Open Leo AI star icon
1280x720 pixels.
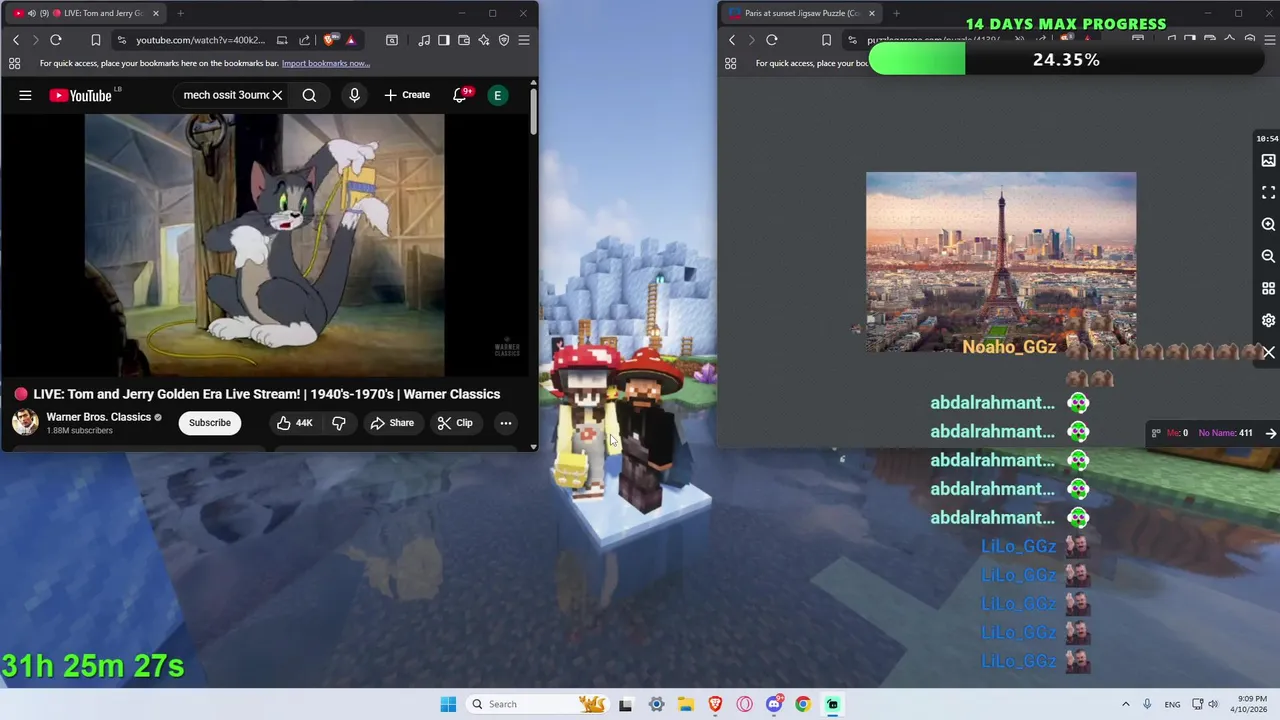(x=484, y=40)
